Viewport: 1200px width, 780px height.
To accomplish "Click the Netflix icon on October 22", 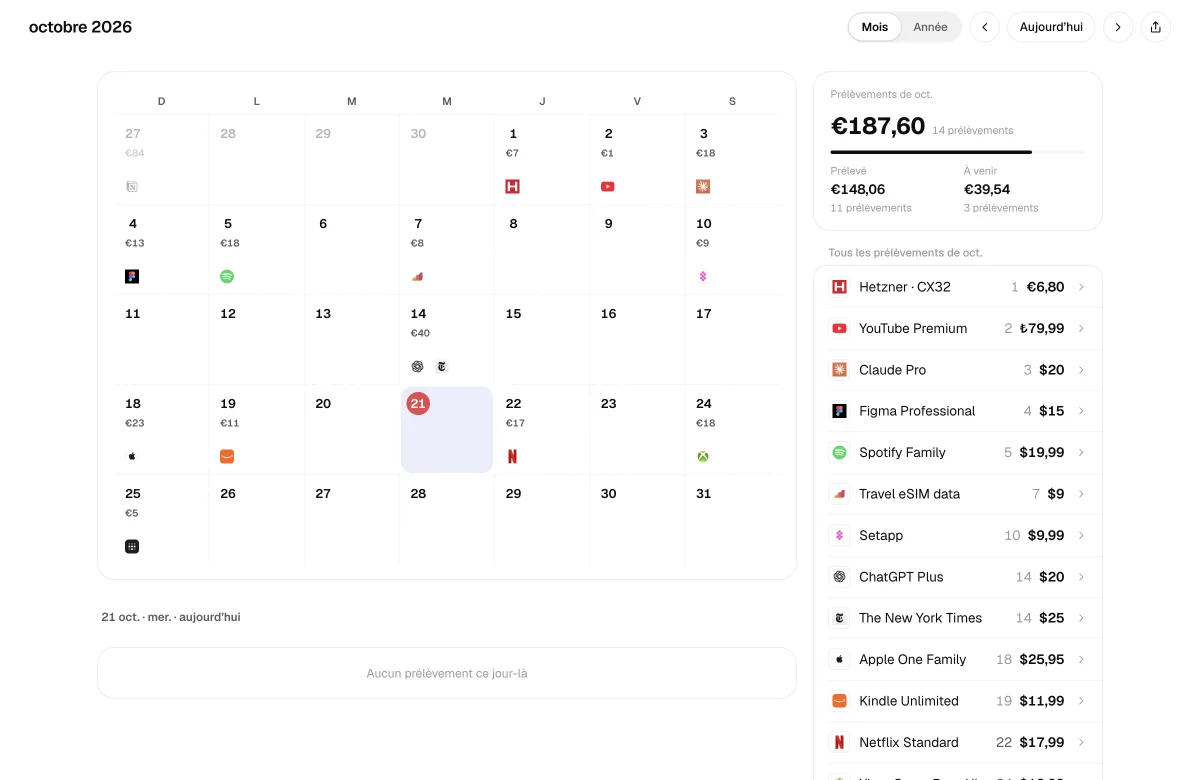I will 513,457.
